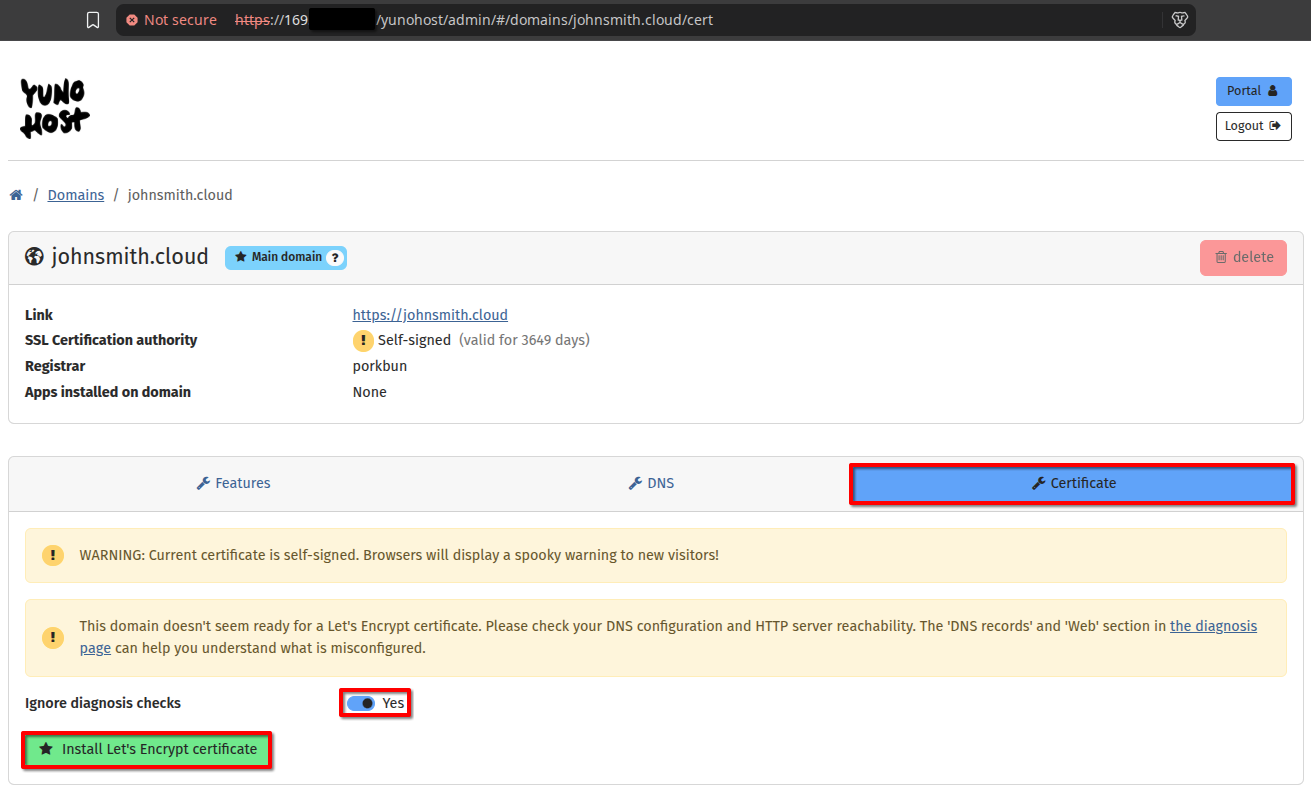The image size is (1311, 791).
Task: Click the 'porkbun' registrar value
Action: click(x=380, y=366)
